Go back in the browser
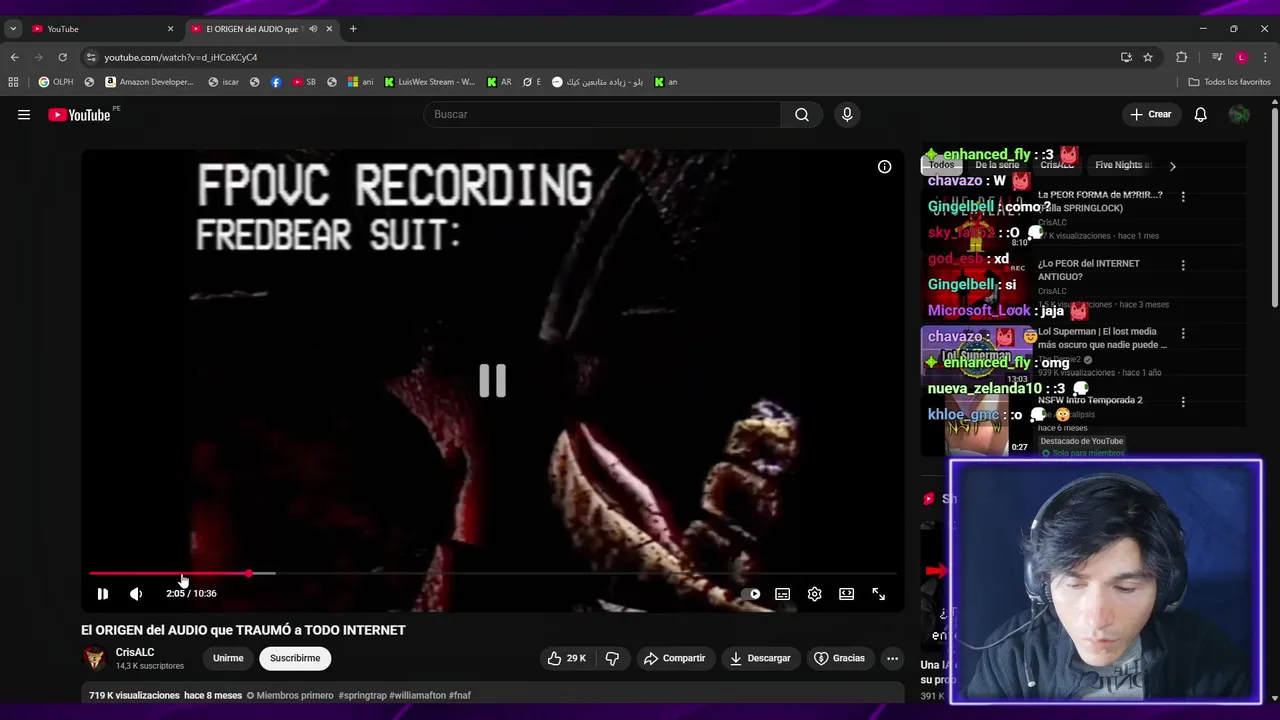The image size is (1280, 720). click(x=14, y=57)
